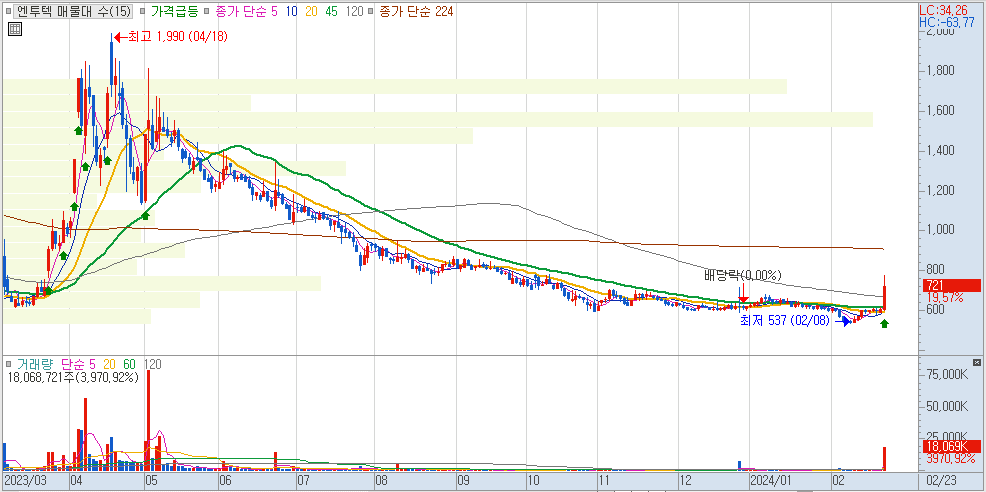This screenshot has height=492, width=986.
Task: Click the 2023/03 date axis label
Action: pos(25,481)
